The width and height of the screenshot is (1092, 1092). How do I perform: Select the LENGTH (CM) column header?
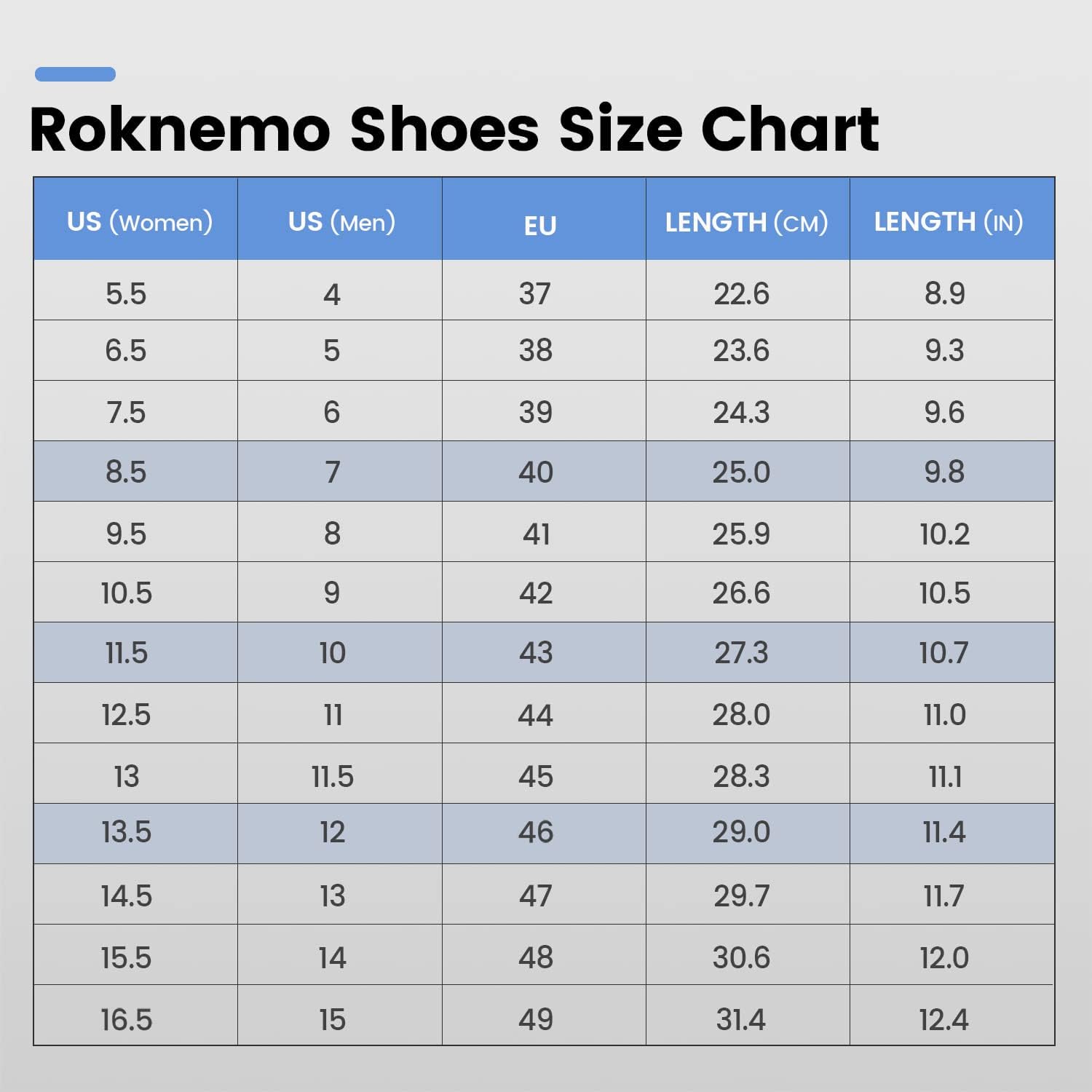(746, 222)
